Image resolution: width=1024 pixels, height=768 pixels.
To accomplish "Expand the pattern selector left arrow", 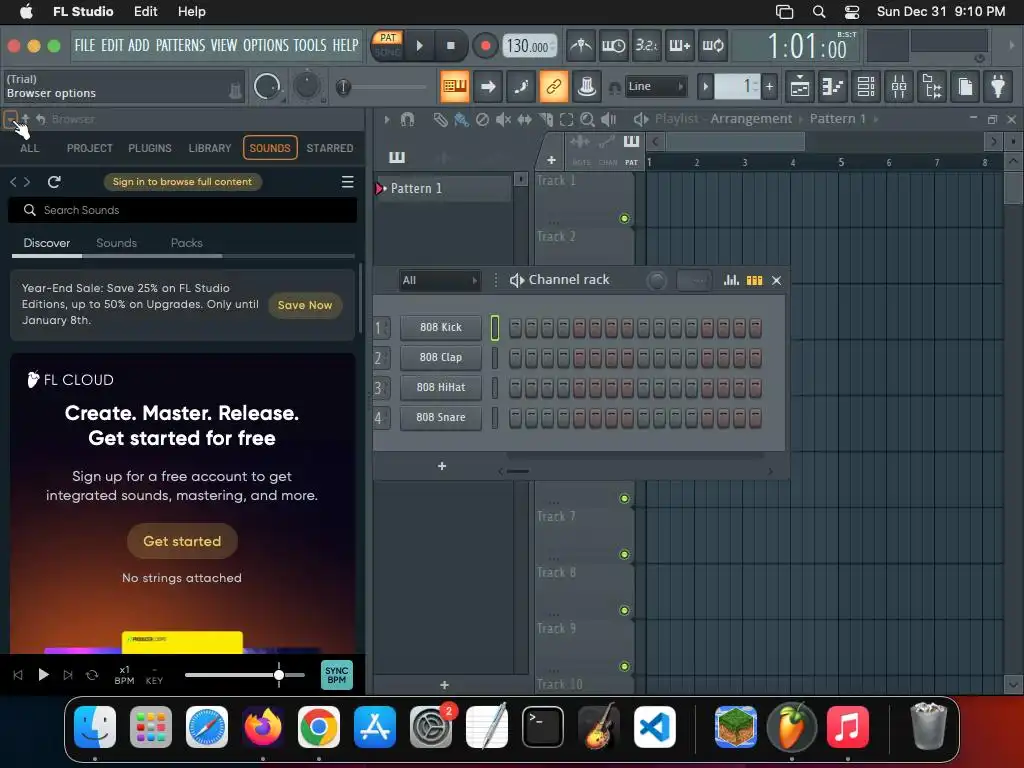I will pos(705,86).
